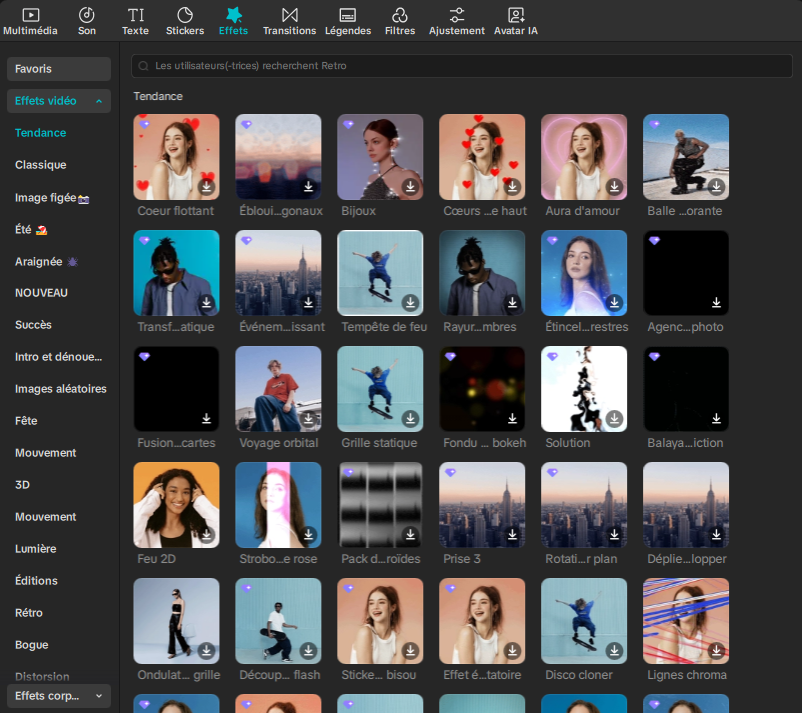Image resolution: width=802 pixels, height=713 pixels.
Task: Download the Grille statique effect
Action: 410,419
